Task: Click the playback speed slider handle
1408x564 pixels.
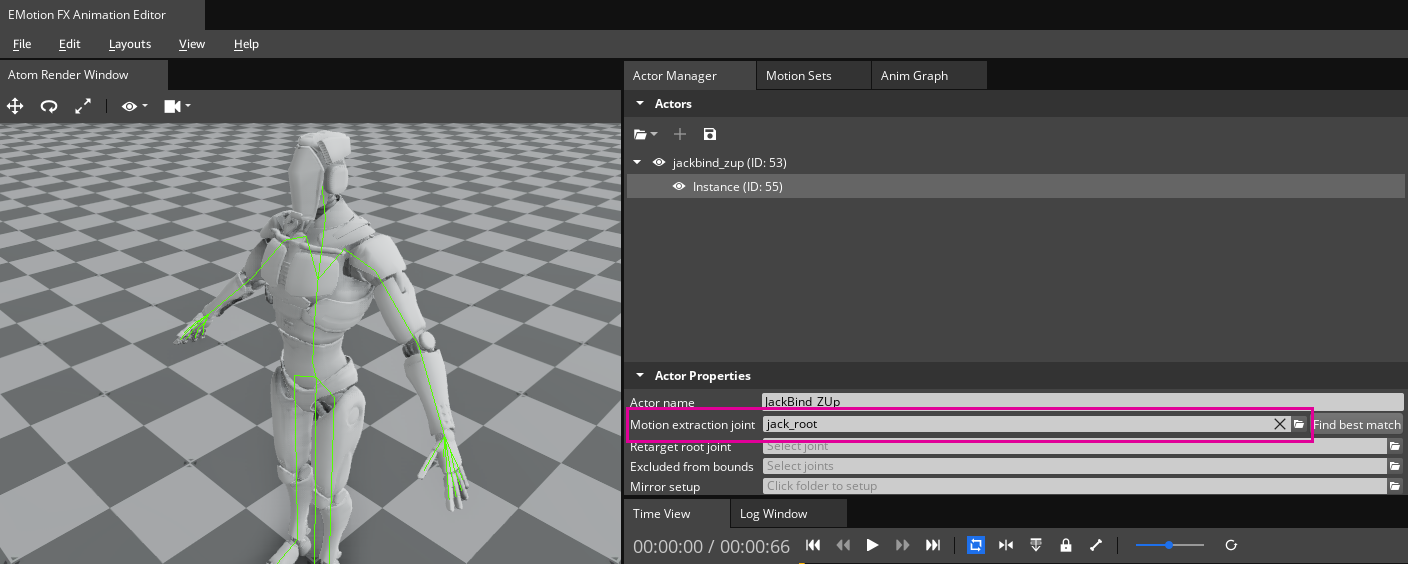Action: [1169, 545]
